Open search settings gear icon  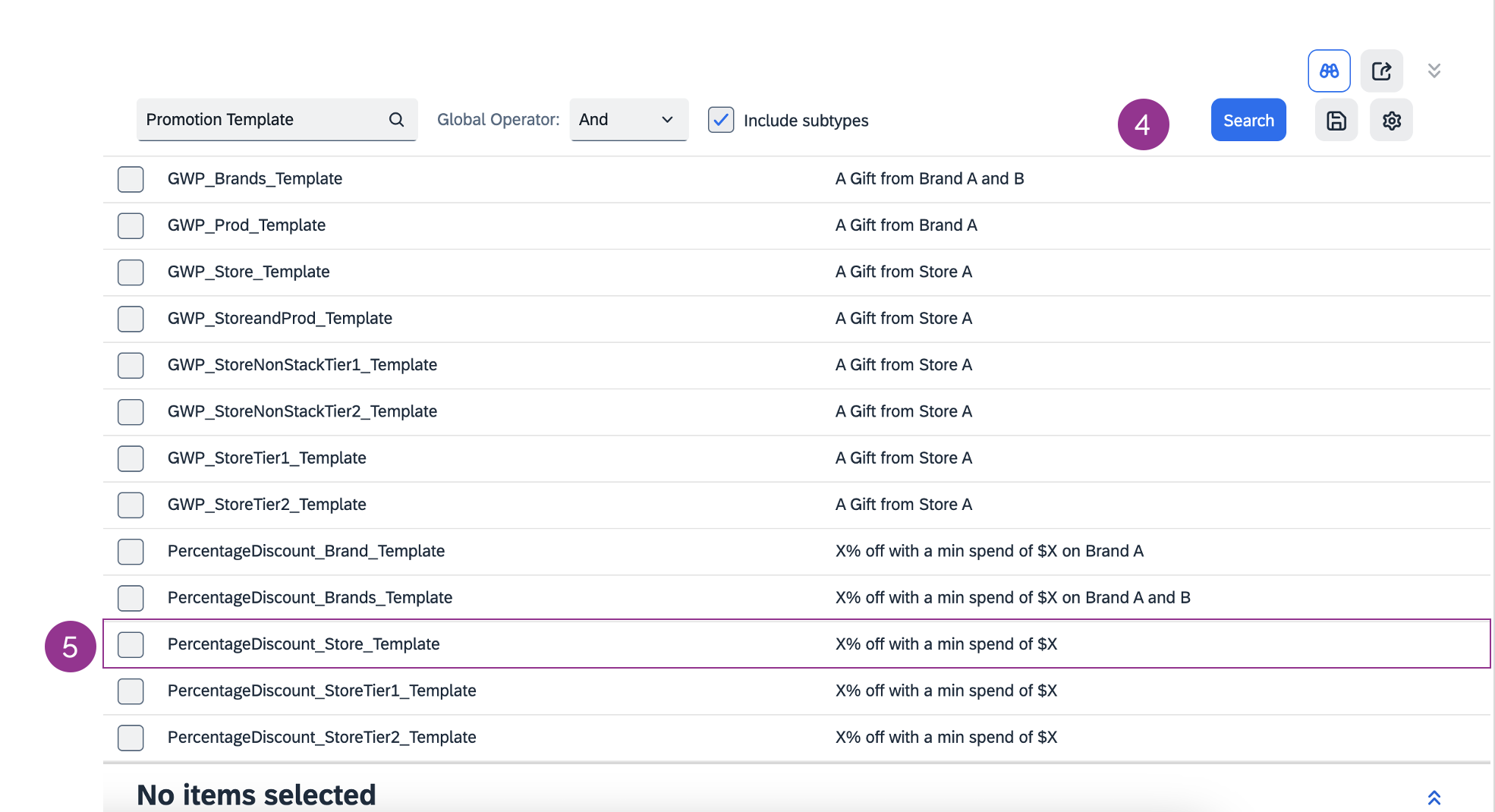click(1391, 121)
